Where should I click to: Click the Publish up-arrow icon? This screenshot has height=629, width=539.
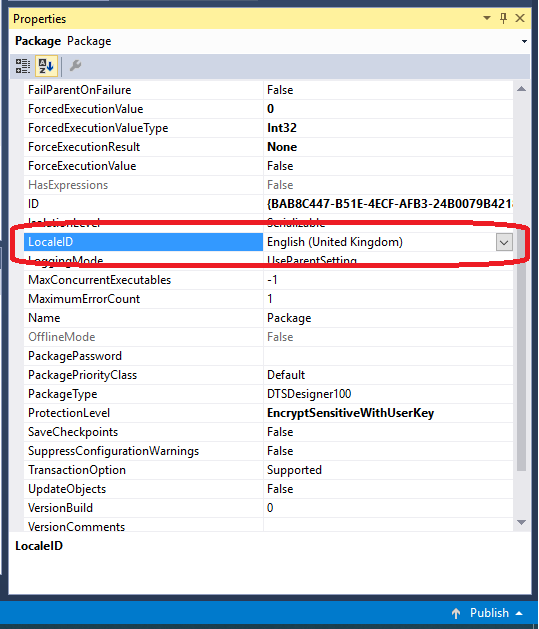pyautogui.click(x=456, y=613)
